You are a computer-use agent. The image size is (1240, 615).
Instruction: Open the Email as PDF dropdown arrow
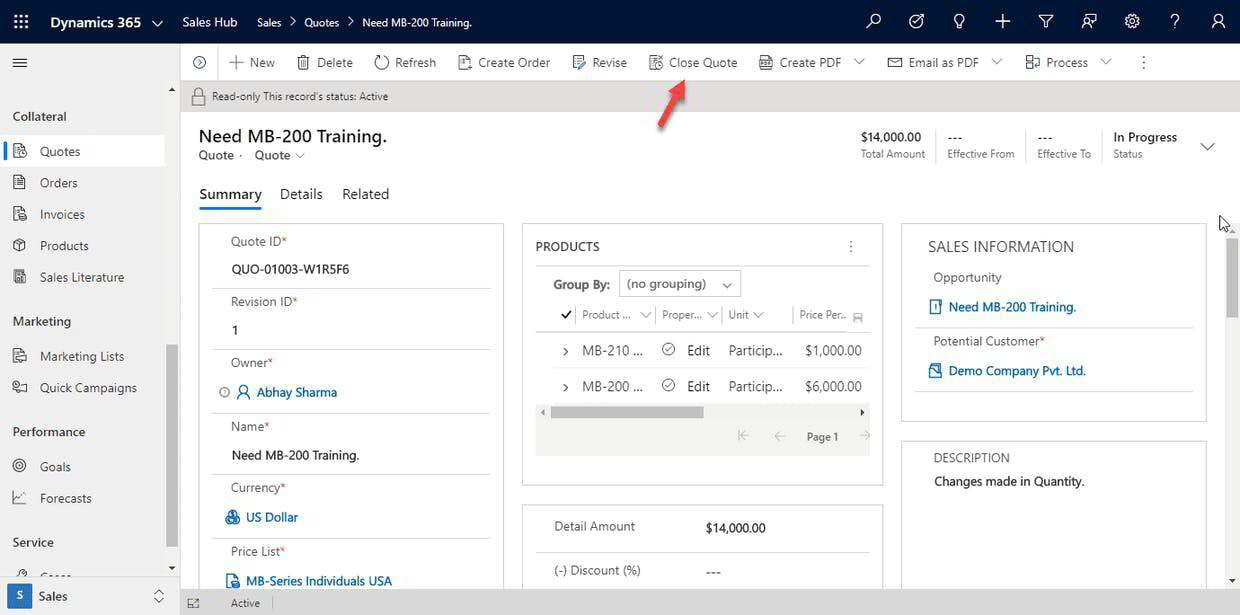(996, 62)
